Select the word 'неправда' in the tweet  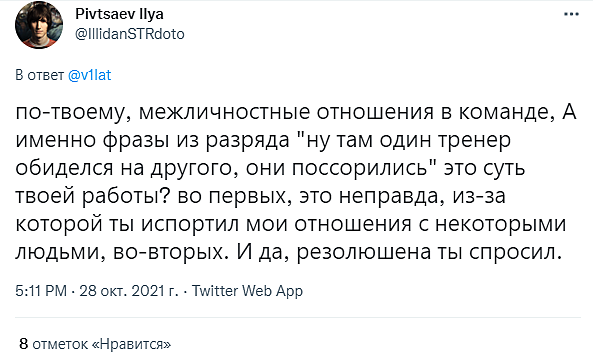(390, 196)
